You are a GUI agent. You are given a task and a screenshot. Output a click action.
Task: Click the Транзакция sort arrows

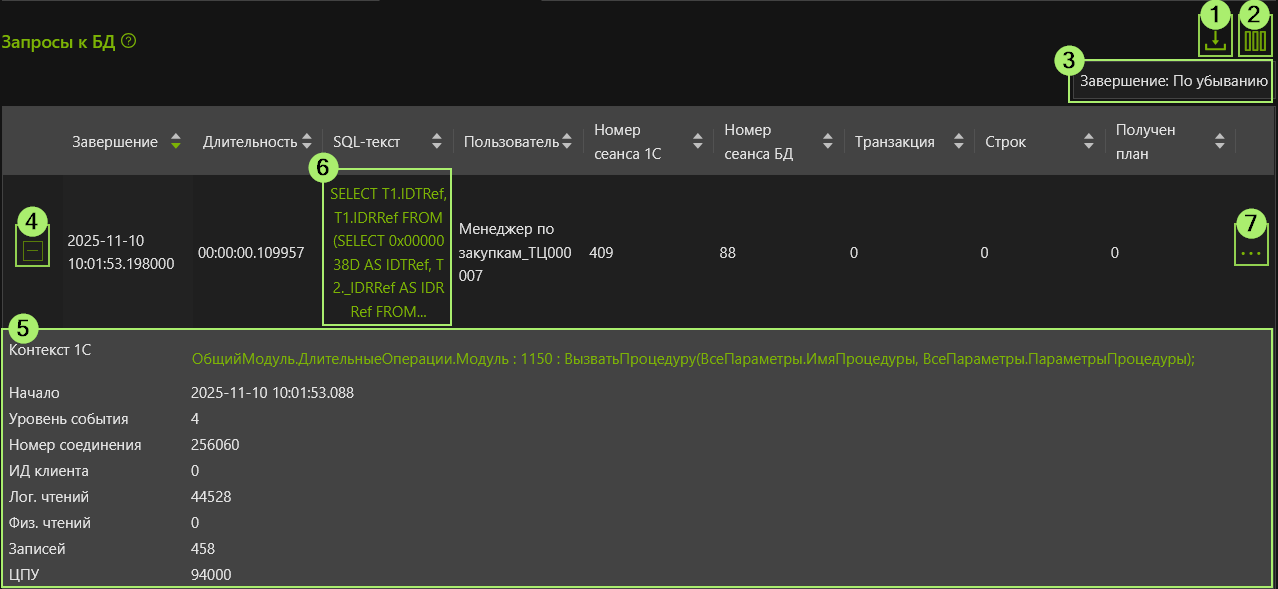(959, 142)
